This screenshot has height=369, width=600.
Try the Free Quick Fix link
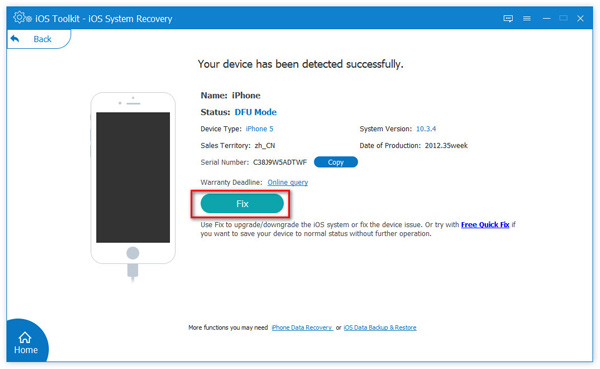click(x=485, y=225)
